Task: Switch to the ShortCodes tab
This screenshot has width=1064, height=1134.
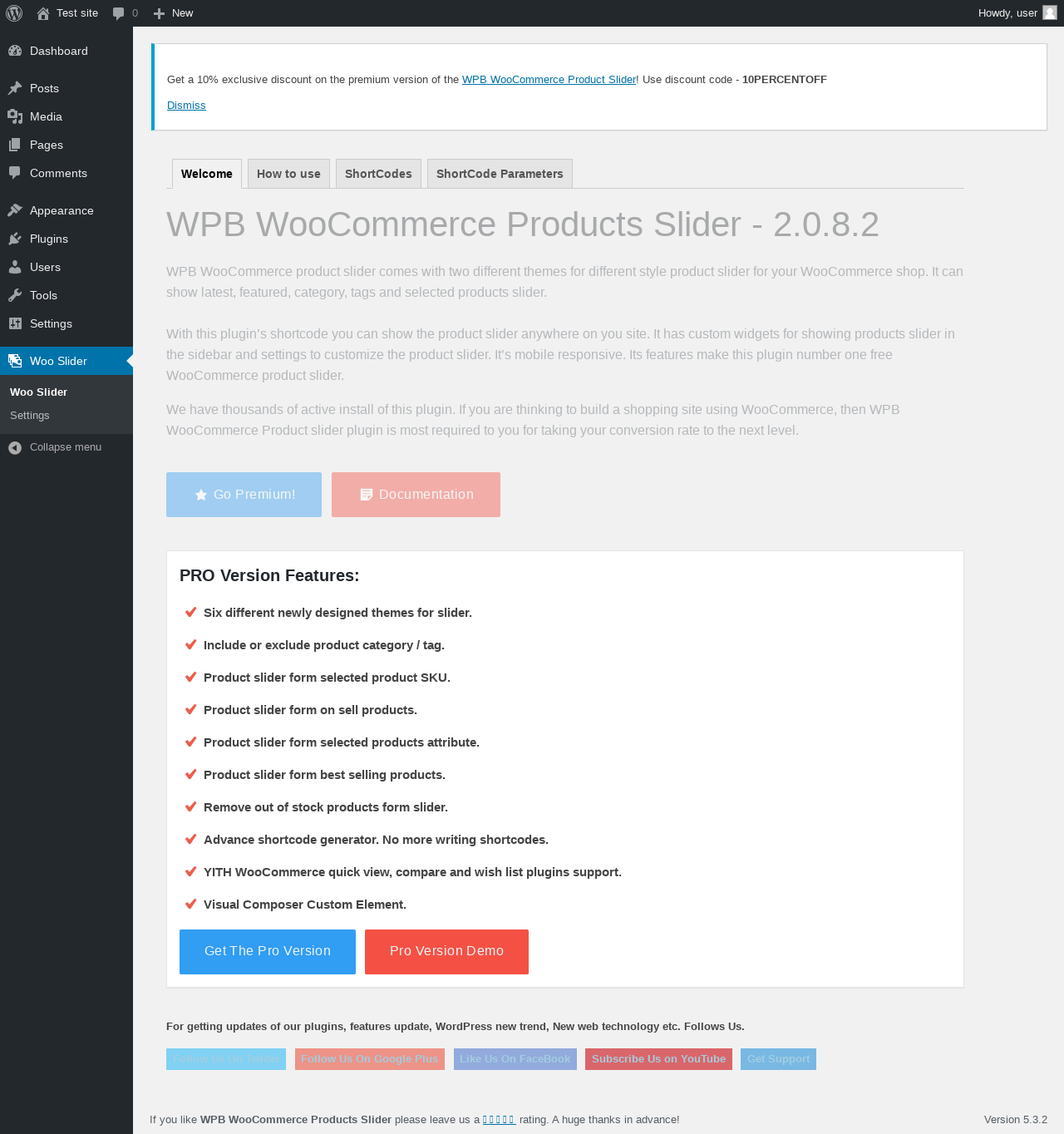Action: click(x=378, y=174)
